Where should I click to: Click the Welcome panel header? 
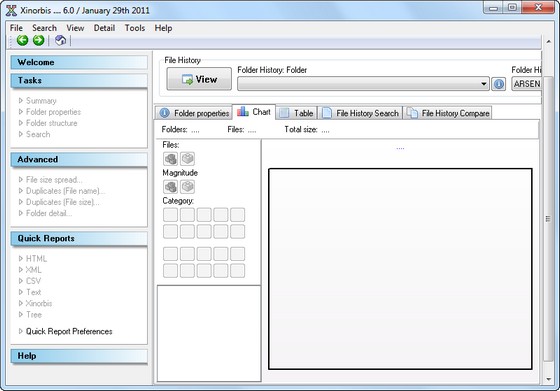coord(79,62)
